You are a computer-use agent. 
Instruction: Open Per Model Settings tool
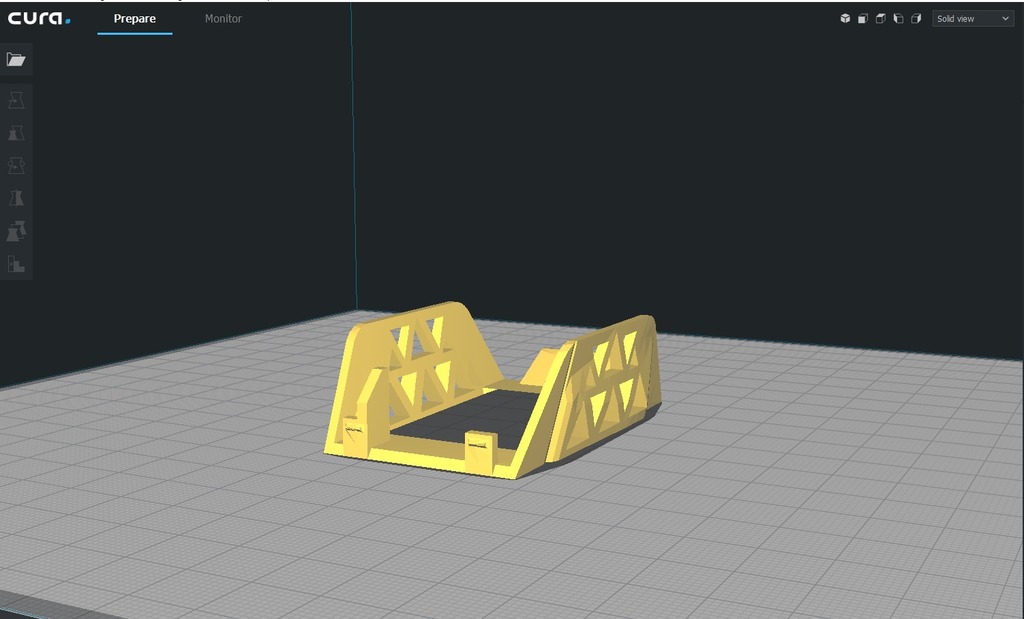click(x=16, y=231)
